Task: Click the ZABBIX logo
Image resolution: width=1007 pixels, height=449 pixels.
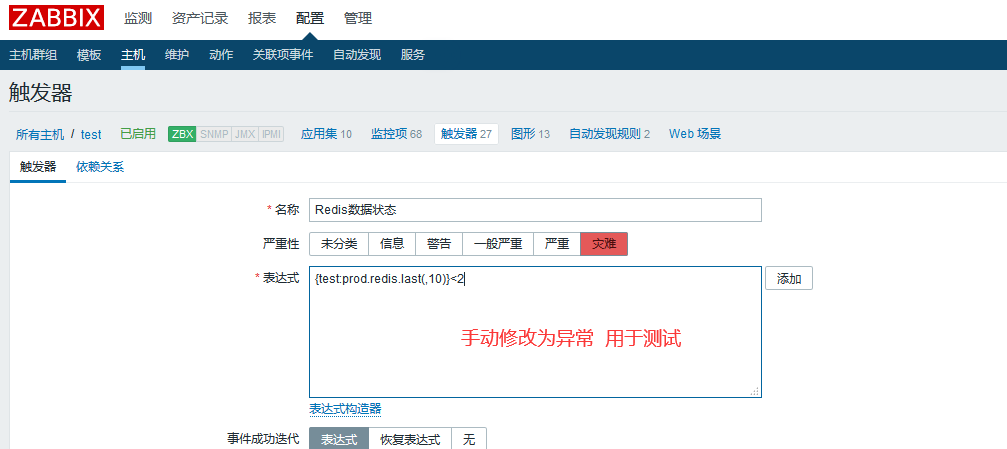Action: click(x=57, y=18)
